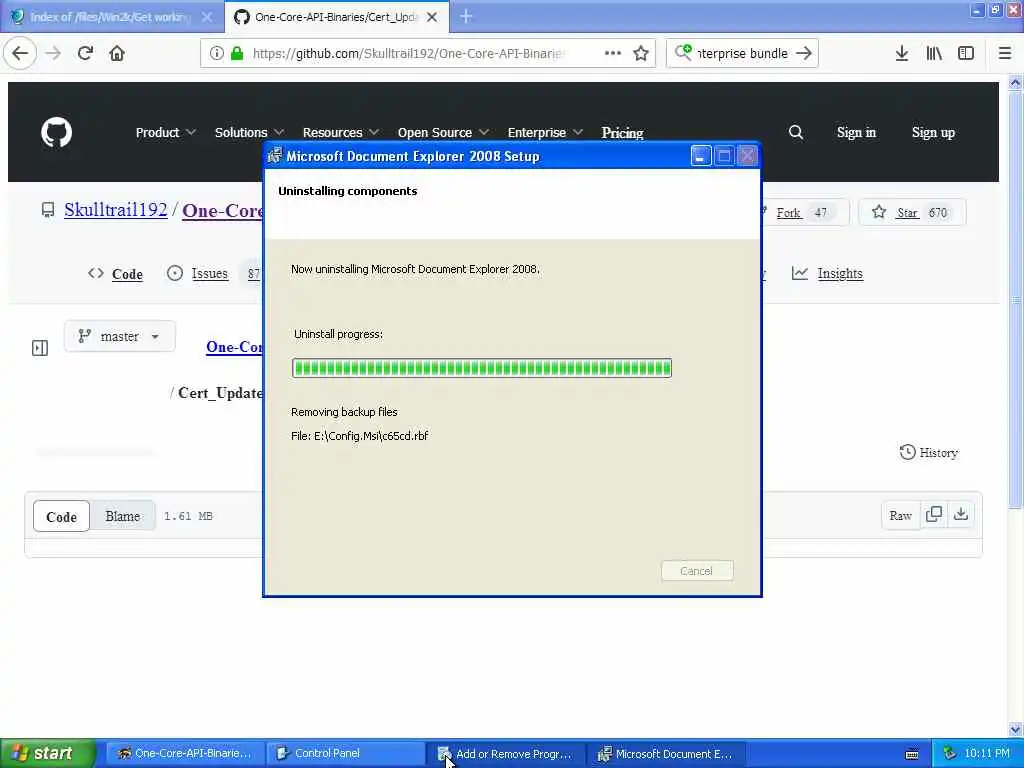Open page actions three-dot menu

pos(613,53)
